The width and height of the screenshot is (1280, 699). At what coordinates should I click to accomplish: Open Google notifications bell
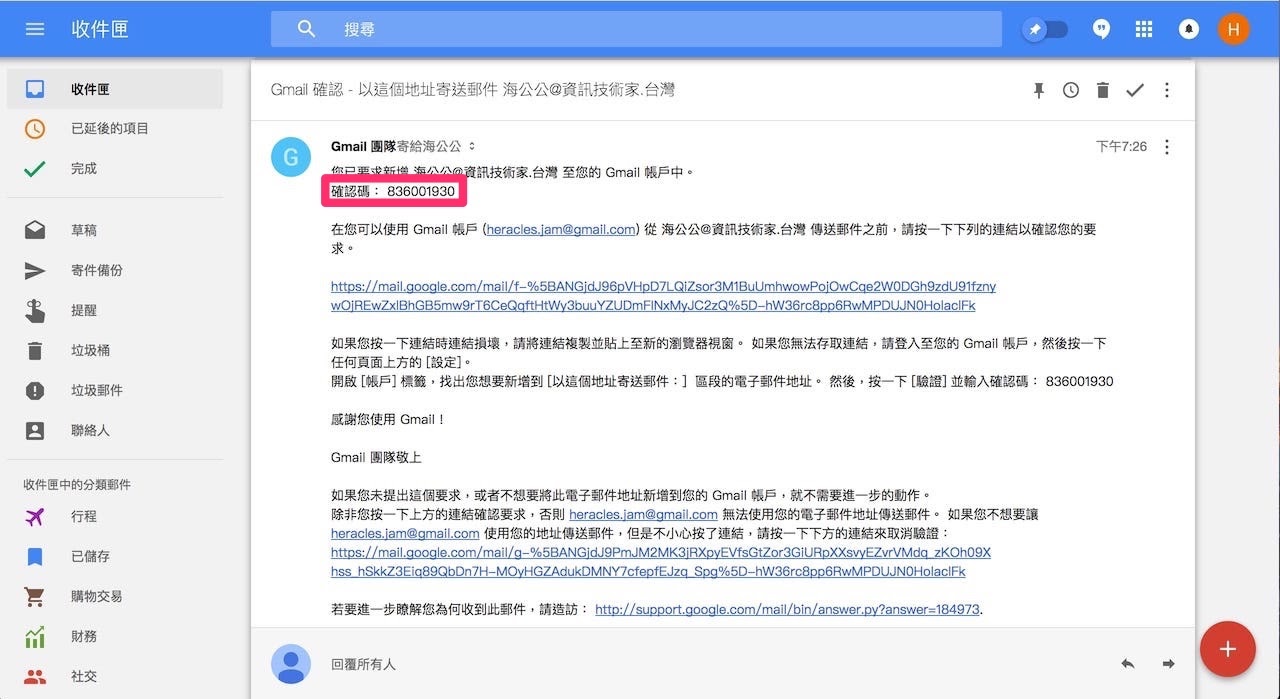pyautogui.click(x=1188, y=28)
